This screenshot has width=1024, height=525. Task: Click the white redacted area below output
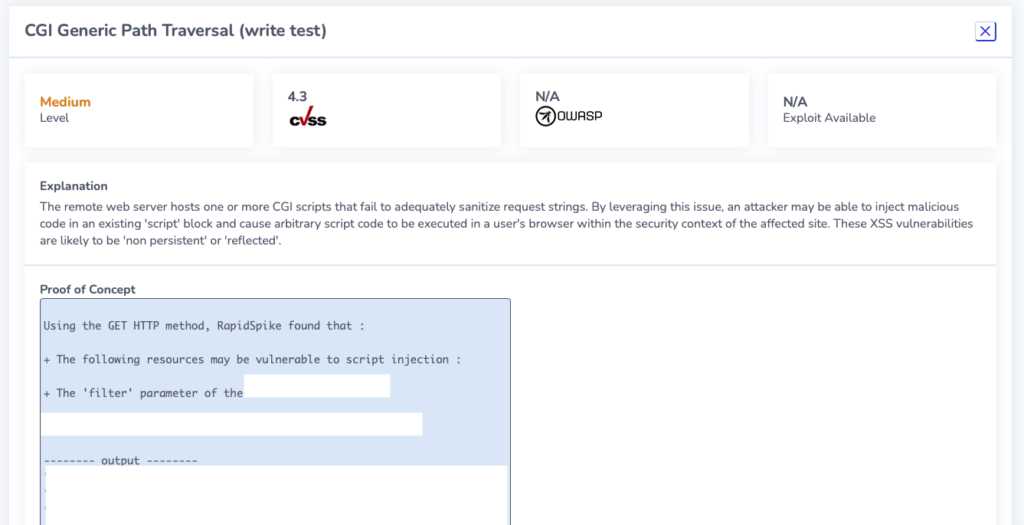276,495
